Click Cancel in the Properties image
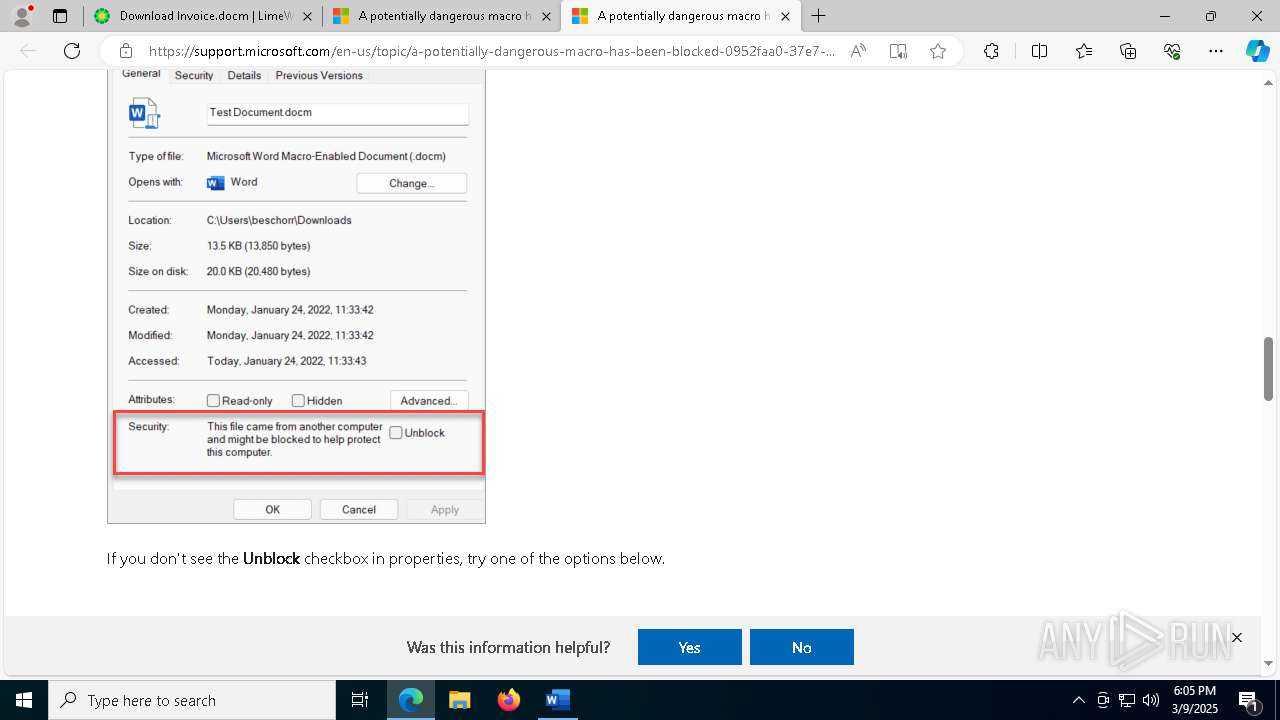 pos(359,509)
